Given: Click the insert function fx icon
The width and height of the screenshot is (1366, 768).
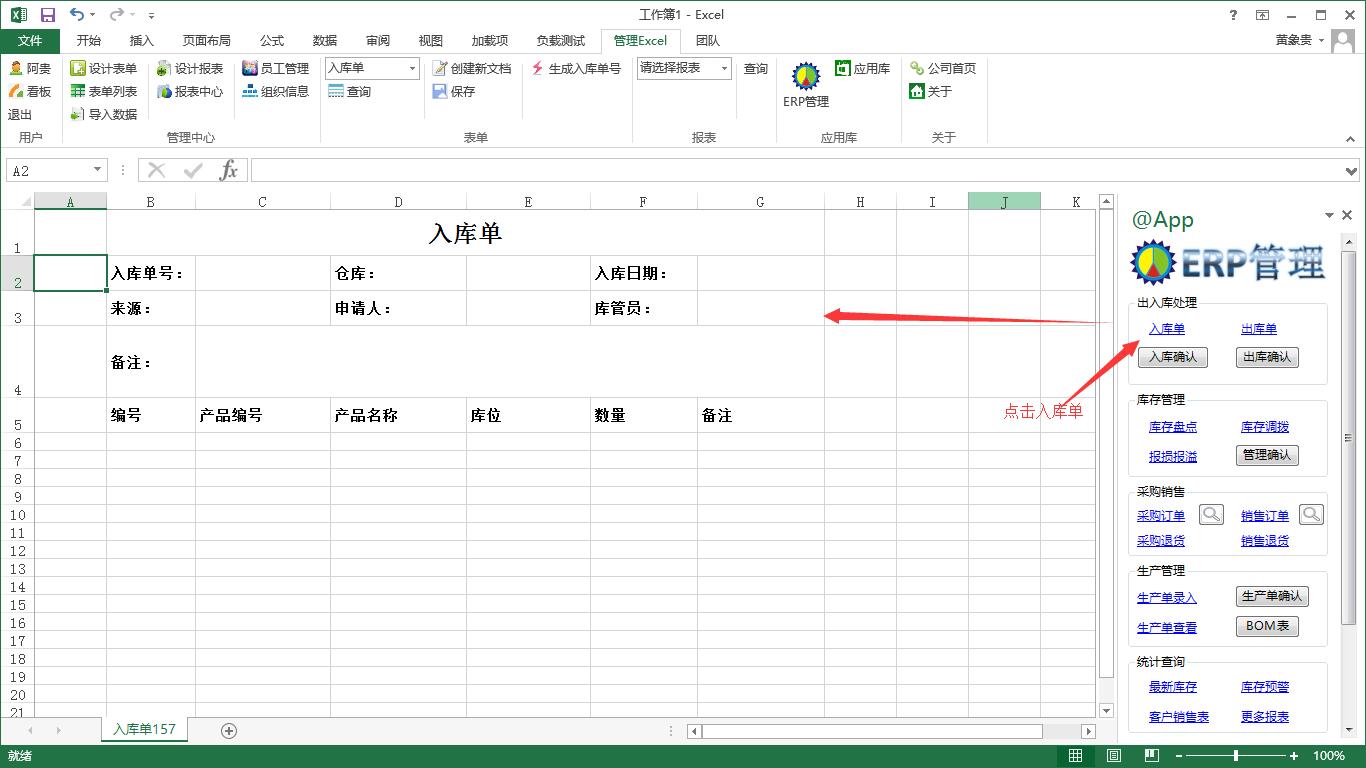Looking at the screenshot, I should coord(229,170).
